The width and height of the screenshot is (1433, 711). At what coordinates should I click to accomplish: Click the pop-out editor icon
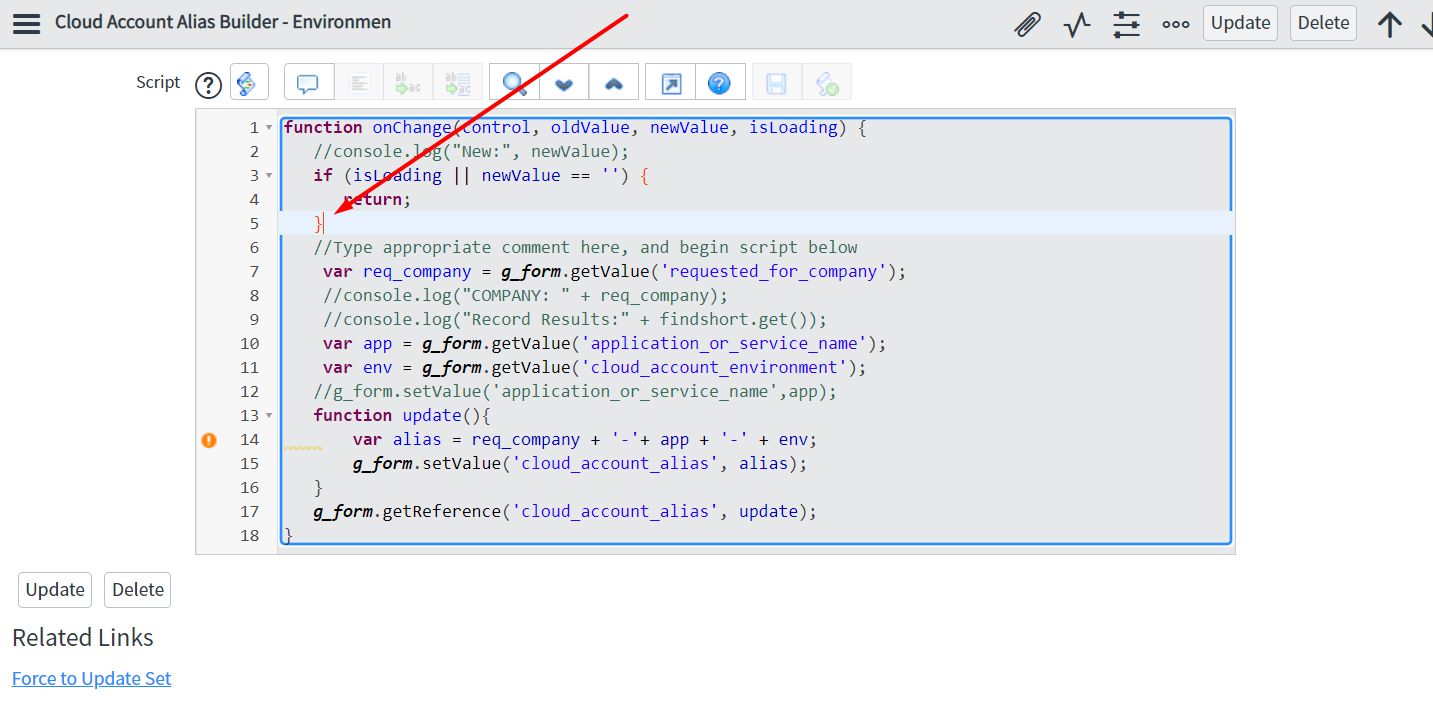point(668,82)
